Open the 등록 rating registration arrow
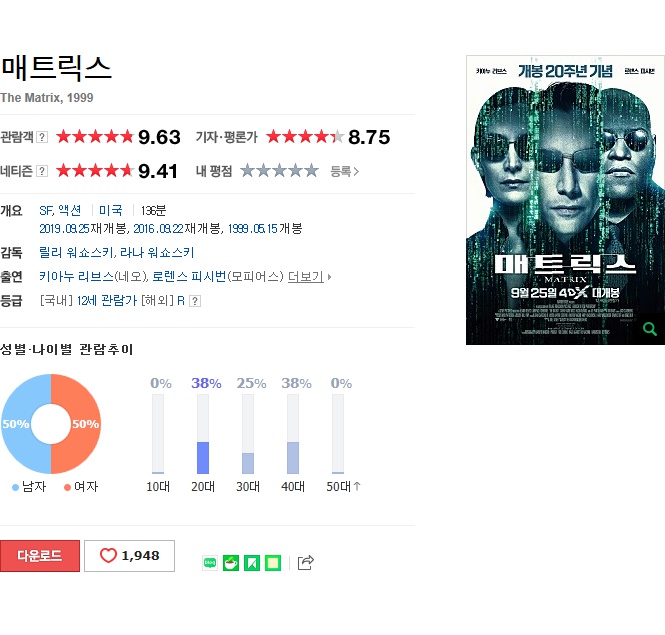Screen dimensions: 665x635 click(x=345, y=171)
